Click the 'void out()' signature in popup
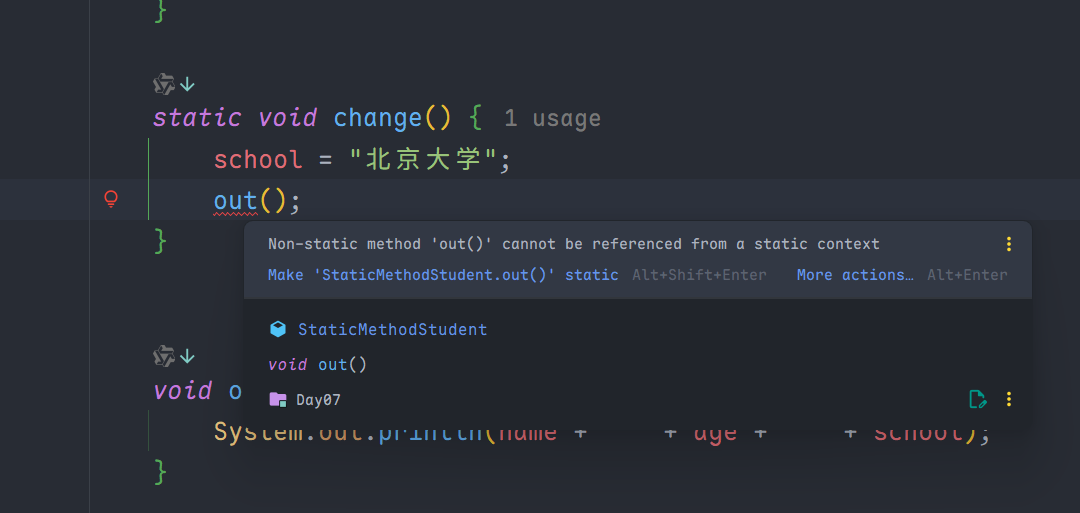This screenshot has width=1080, height=513. [x=317, y=365]
